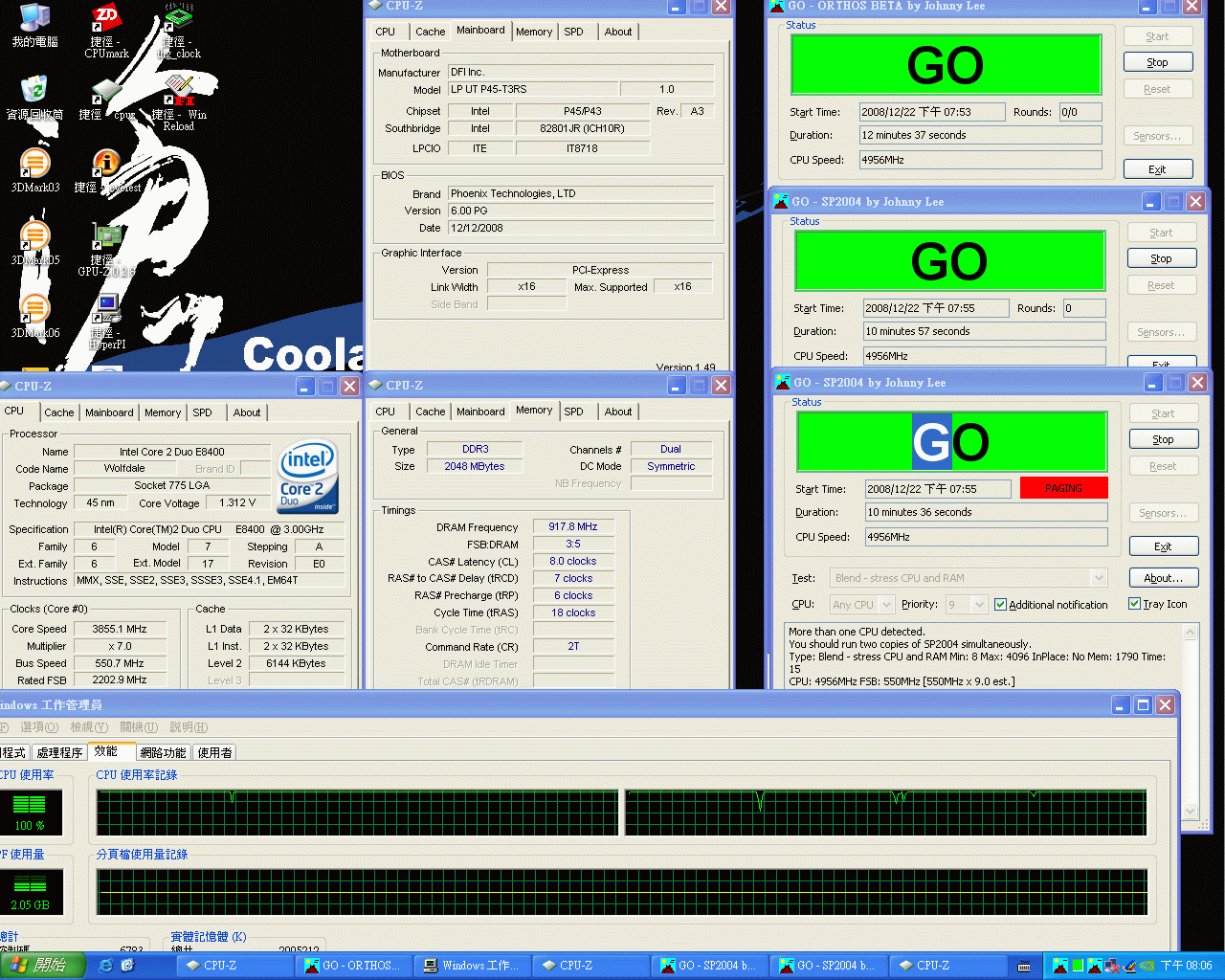This screenshot has width=1225, height=980.
Task: Open the Cache tab in the Mainboard CPU-Z window
Action: pos(430,32)
